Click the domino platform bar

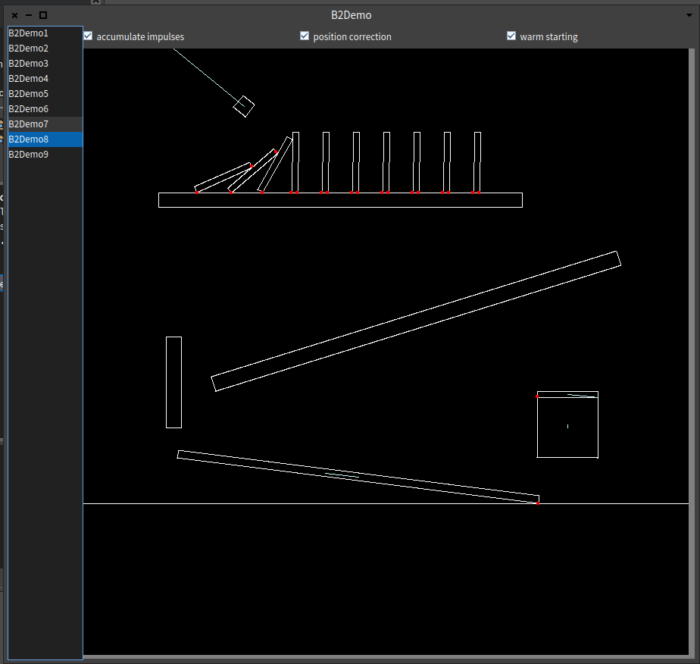340,200
